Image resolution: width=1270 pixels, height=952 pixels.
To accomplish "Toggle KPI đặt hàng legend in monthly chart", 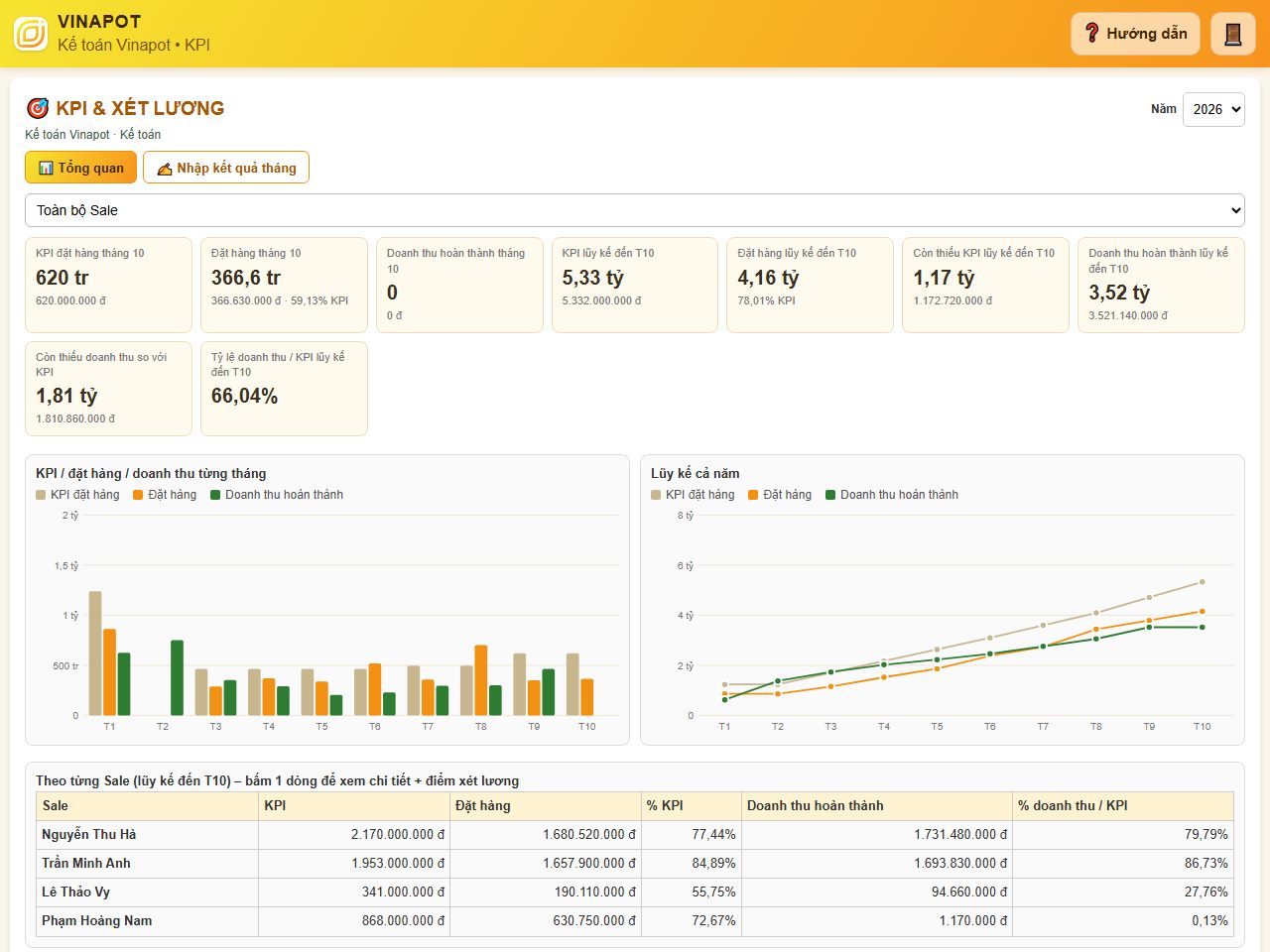I will (77, 495).
